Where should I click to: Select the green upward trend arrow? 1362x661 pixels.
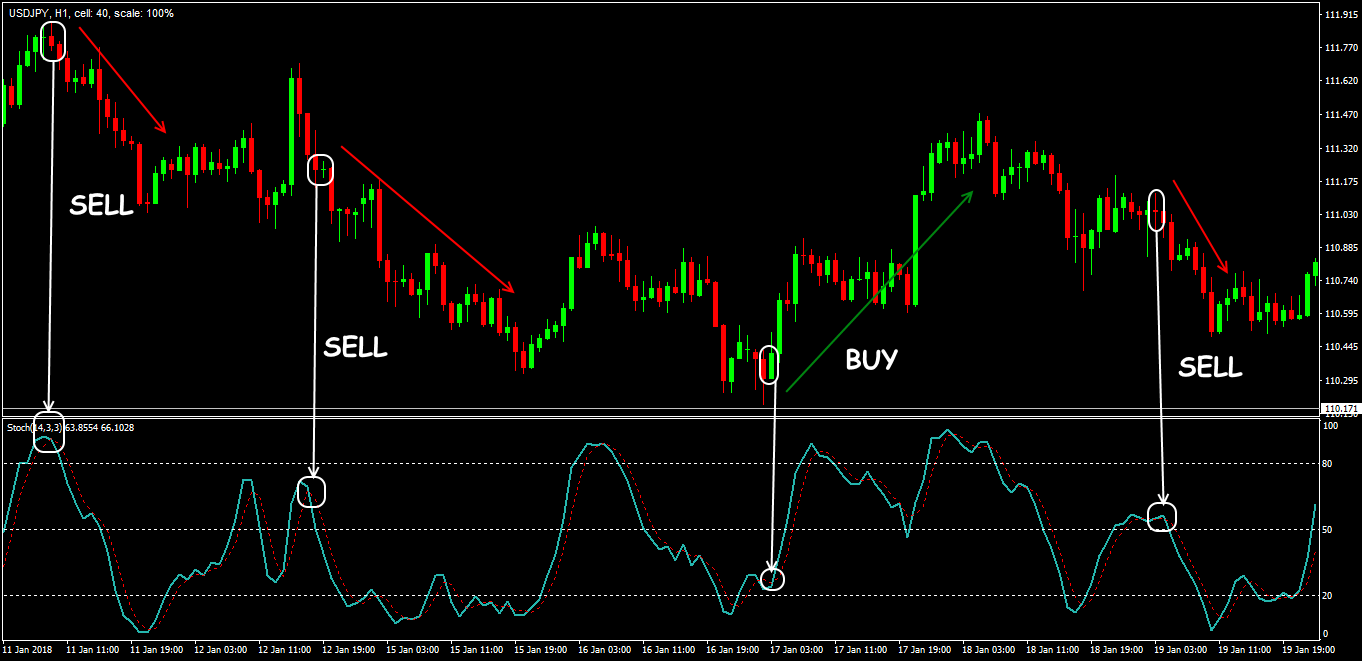[878, 292]
